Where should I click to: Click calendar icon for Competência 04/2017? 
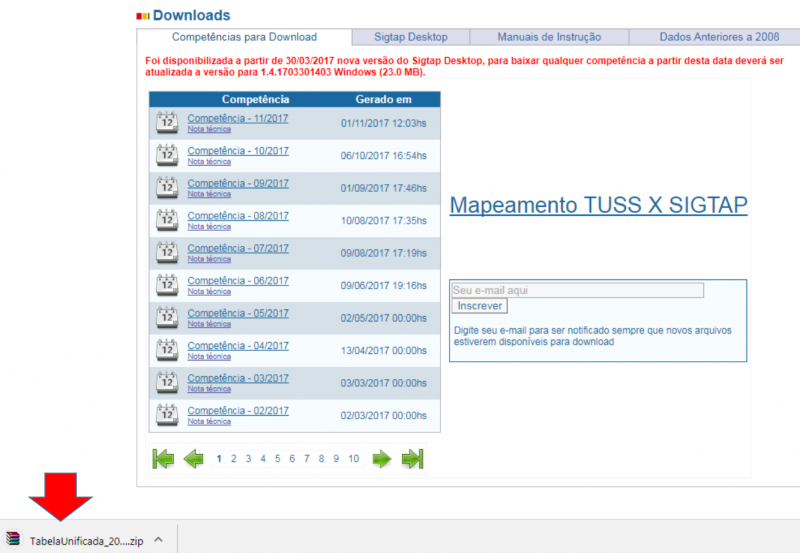tap(167, 350)
